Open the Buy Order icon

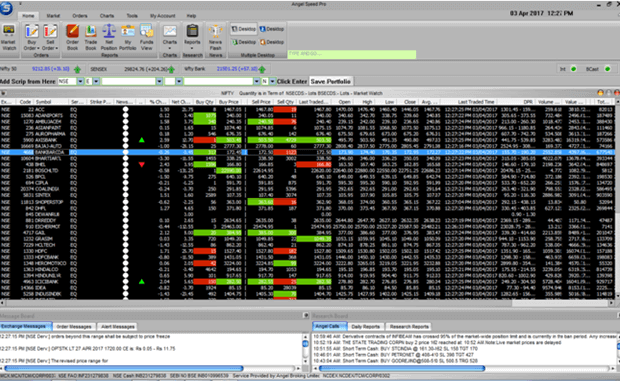31,37
